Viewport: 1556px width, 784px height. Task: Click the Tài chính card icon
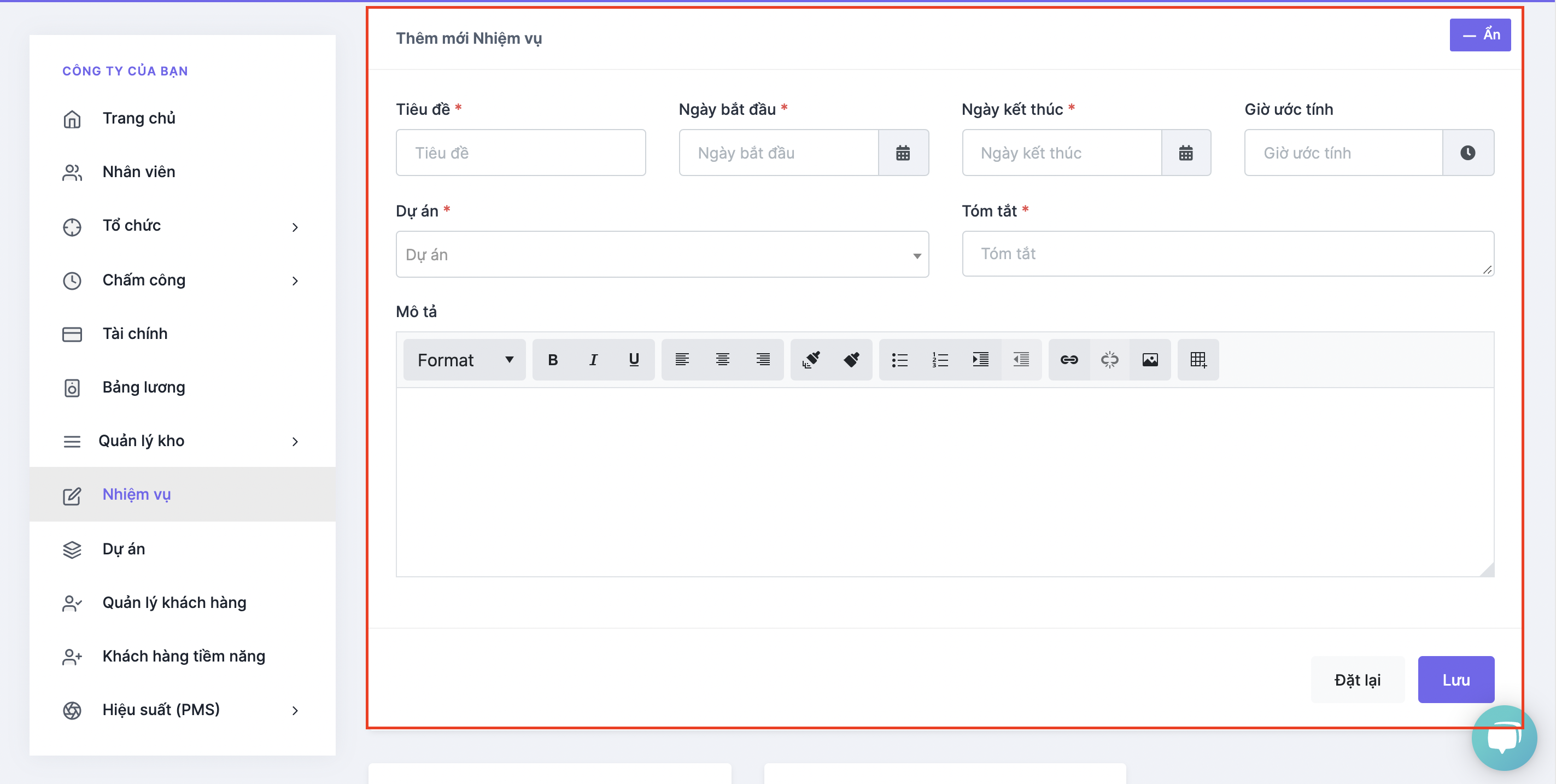click(x=72, y=334)
